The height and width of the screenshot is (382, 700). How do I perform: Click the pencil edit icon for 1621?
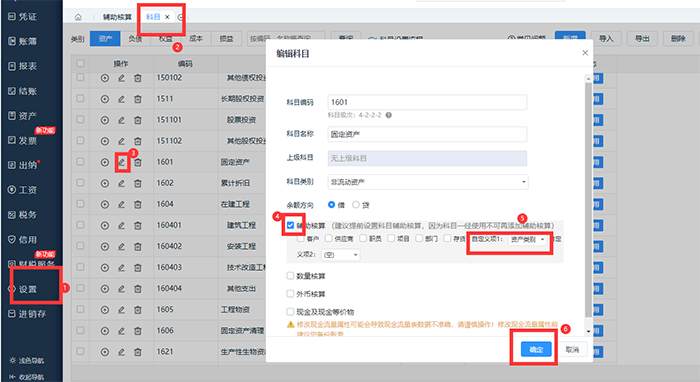pos(121,352)
